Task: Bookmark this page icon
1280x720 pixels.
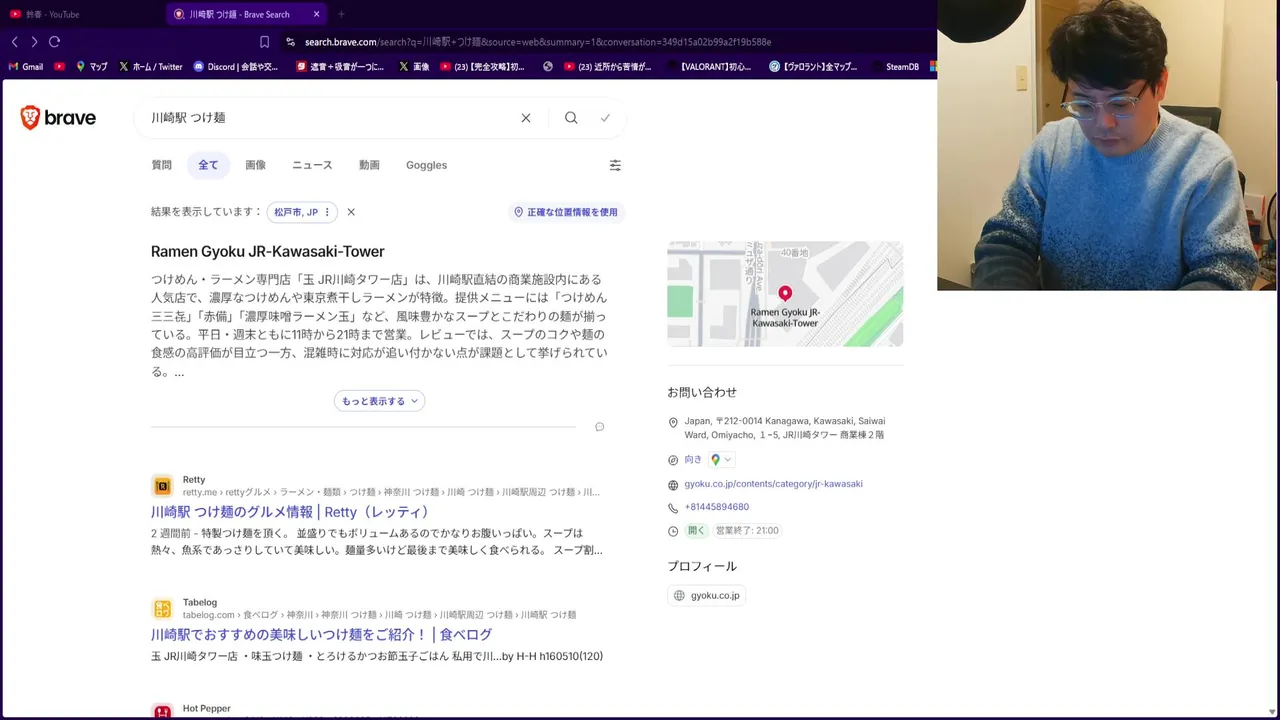Action: (264, 42)
